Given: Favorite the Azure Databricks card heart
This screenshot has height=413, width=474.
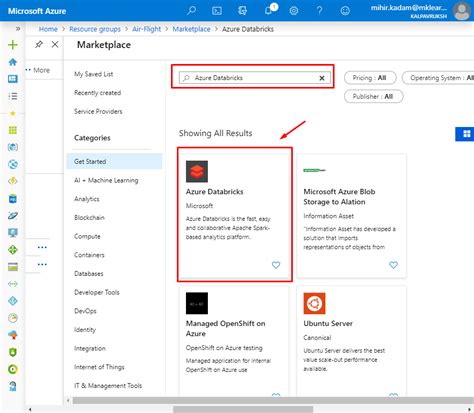Looking at the screenshot, I should [x=276, y=265].
